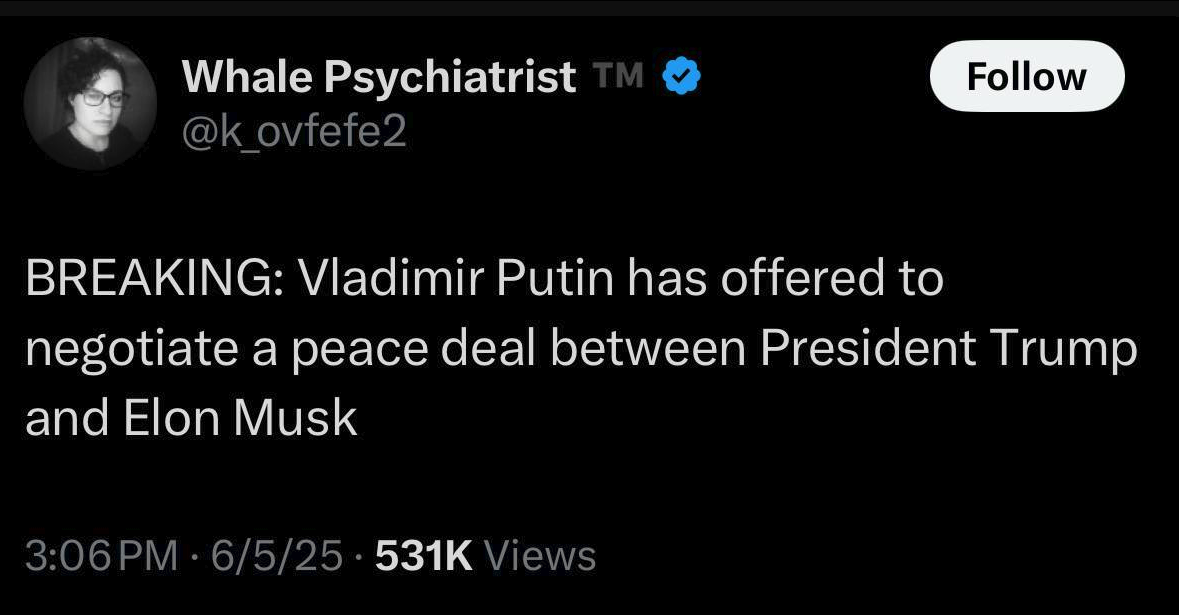Image resolution: width=1179 pixels, height=615 pixels.
Task: Open the Whale Psychiatrist profile avatar
Action: (x=90, y=104)
